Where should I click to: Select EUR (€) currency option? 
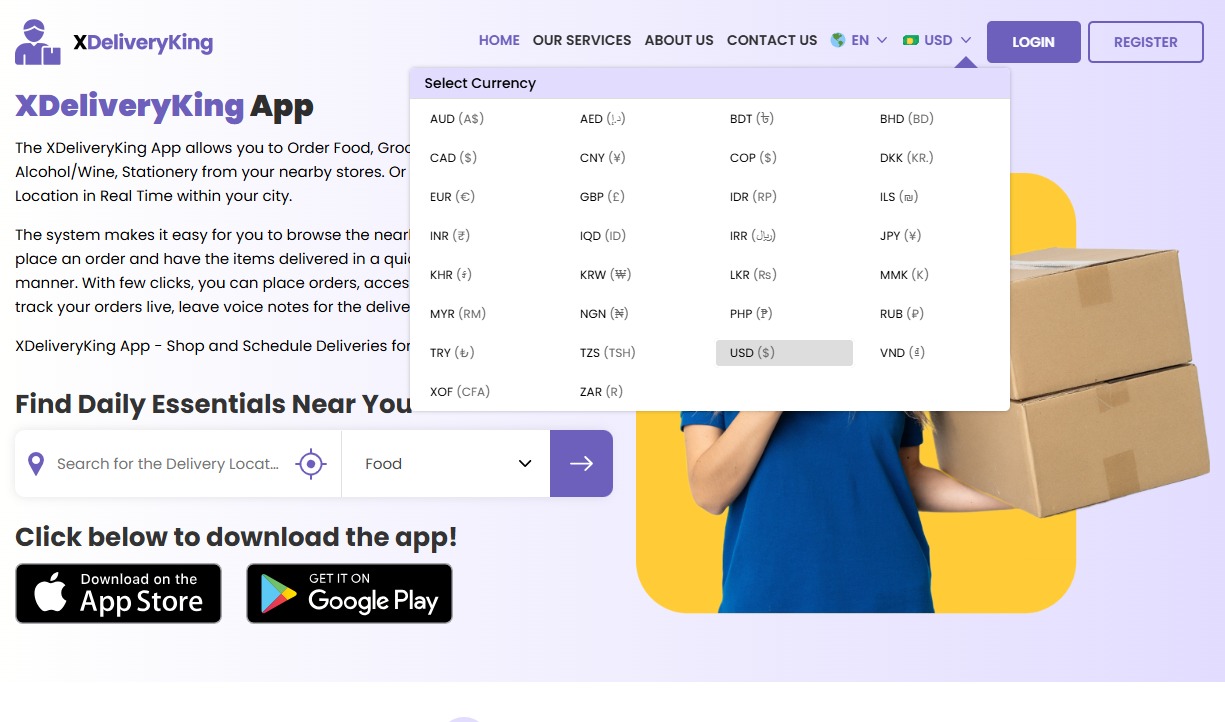click(452, 197)
